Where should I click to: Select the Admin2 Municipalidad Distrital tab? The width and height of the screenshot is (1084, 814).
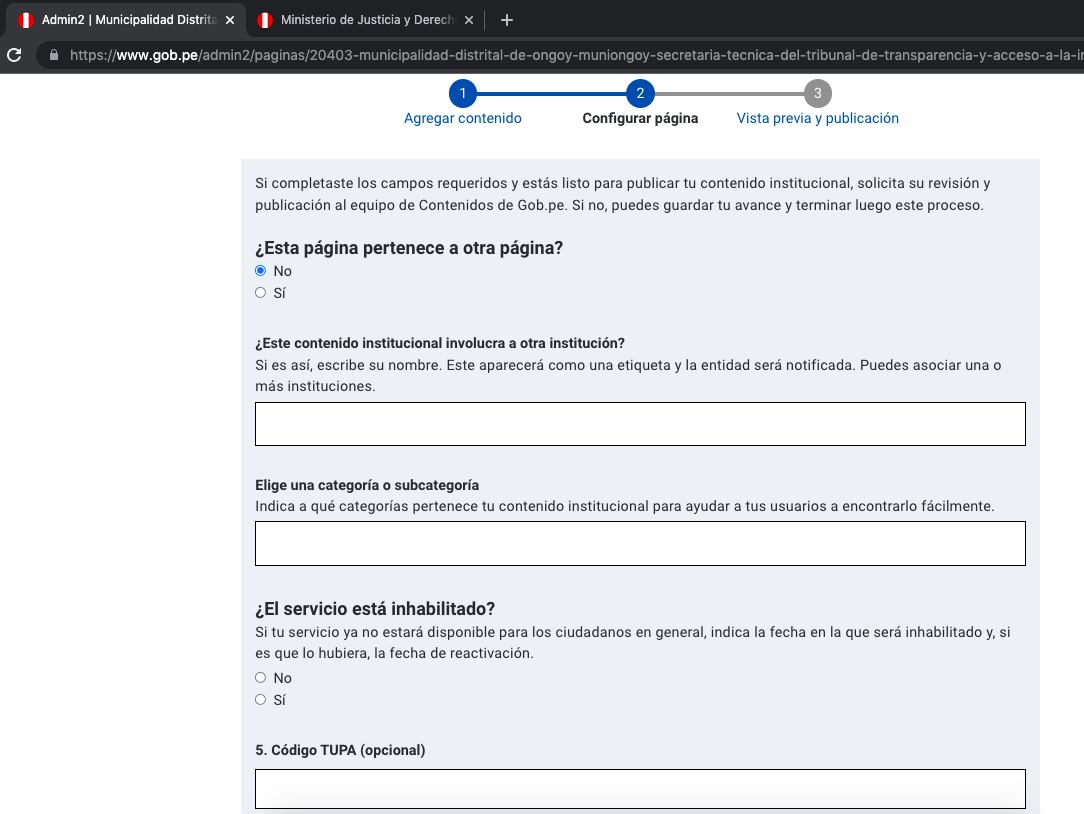(x=124, y=20)
